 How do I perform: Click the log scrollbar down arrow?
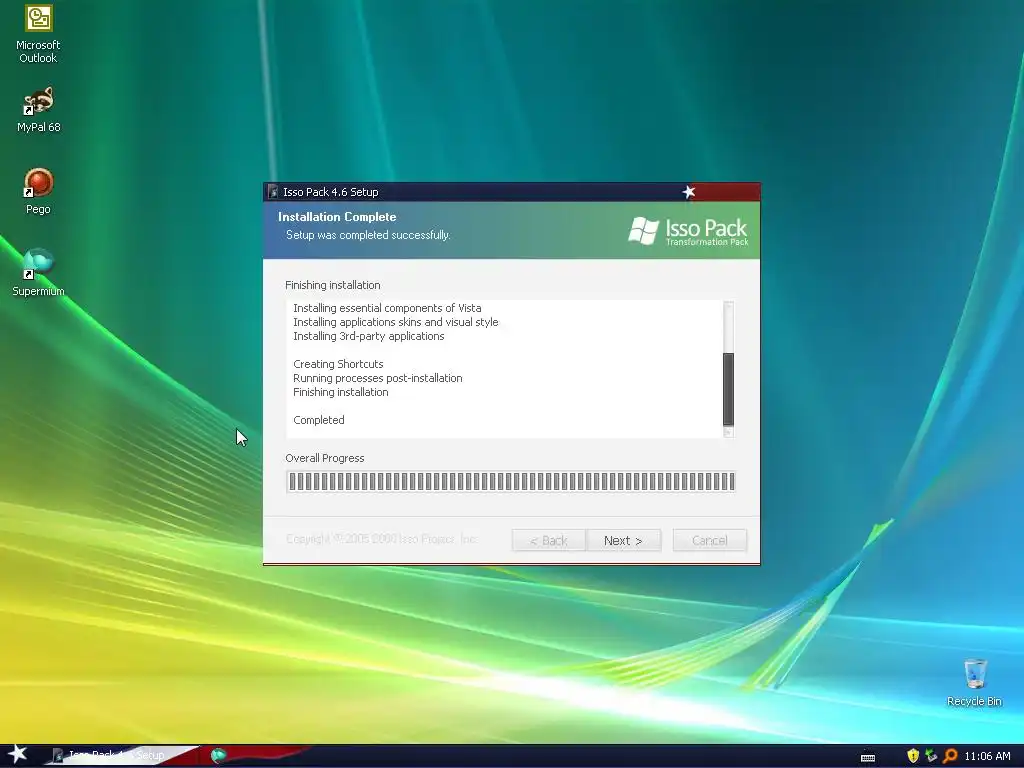coord(729,432)
